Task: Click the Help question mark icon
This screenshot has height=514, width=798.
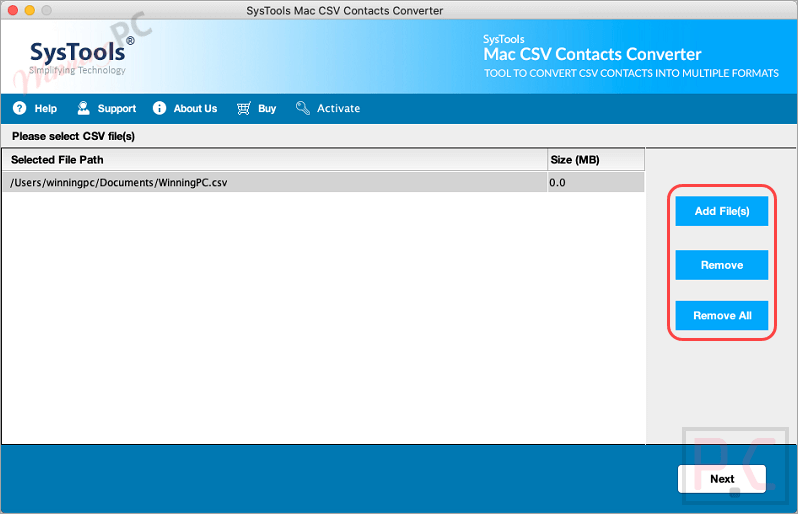Action: pyautogui.click(x=19, y=108)
